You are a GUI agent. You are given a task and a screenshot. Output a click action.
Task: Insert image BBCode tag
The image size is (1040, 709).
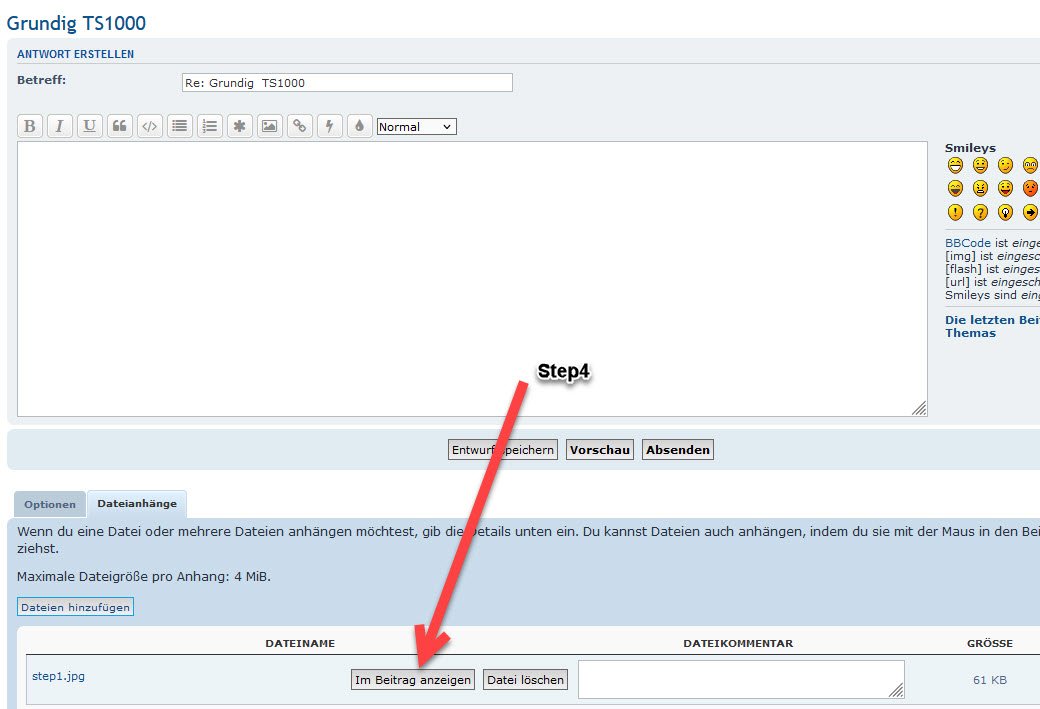pyautogui.click(x=270, y=127)
